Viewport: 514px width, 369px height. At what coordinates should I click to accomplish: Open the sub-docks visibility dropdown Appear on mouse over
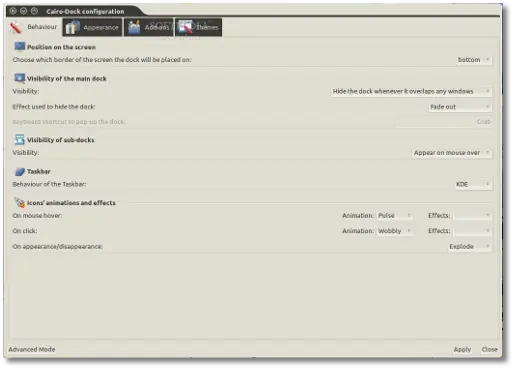pyautogui.click(x=452, y=153)
